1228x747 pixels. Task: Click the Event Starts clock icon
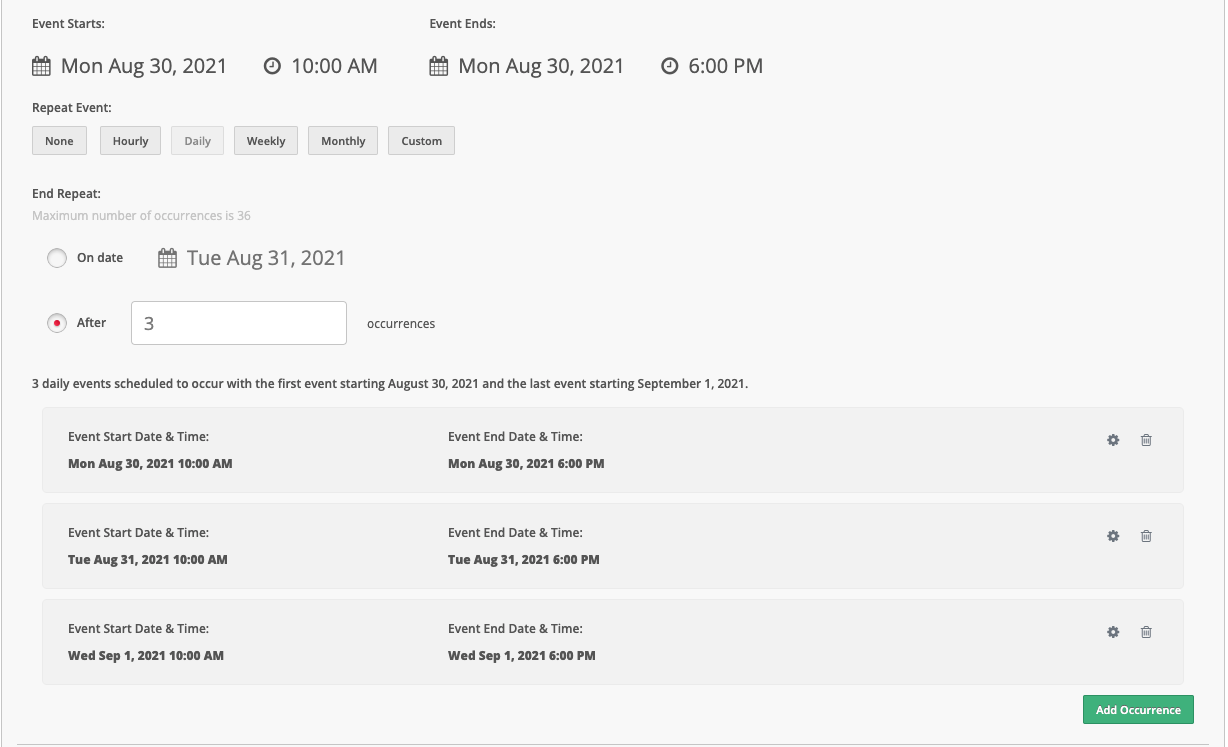tap(272, 67)
